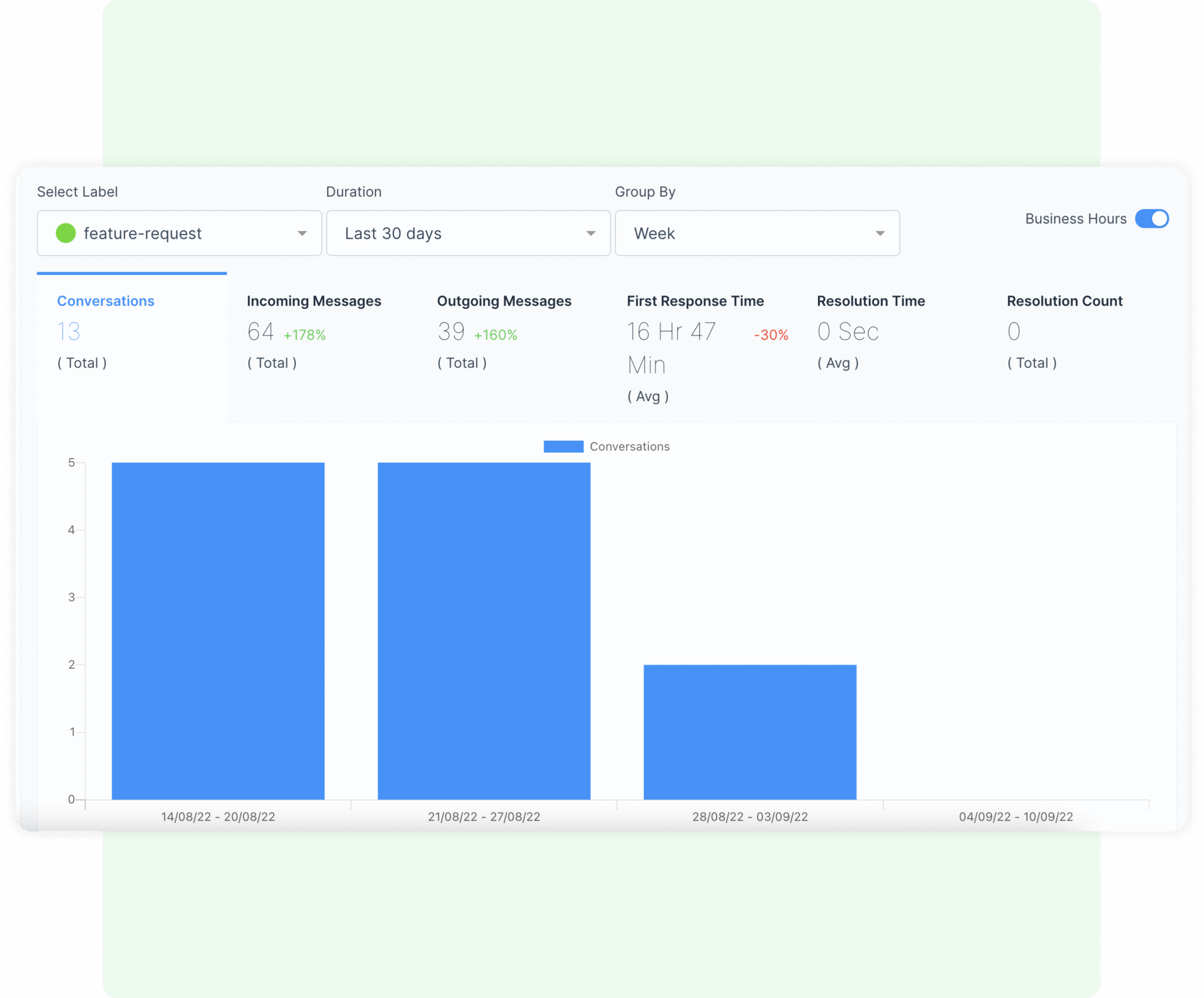Click the +178% incoming messages change
This screenshot has width=1204, height=998.
304,335
